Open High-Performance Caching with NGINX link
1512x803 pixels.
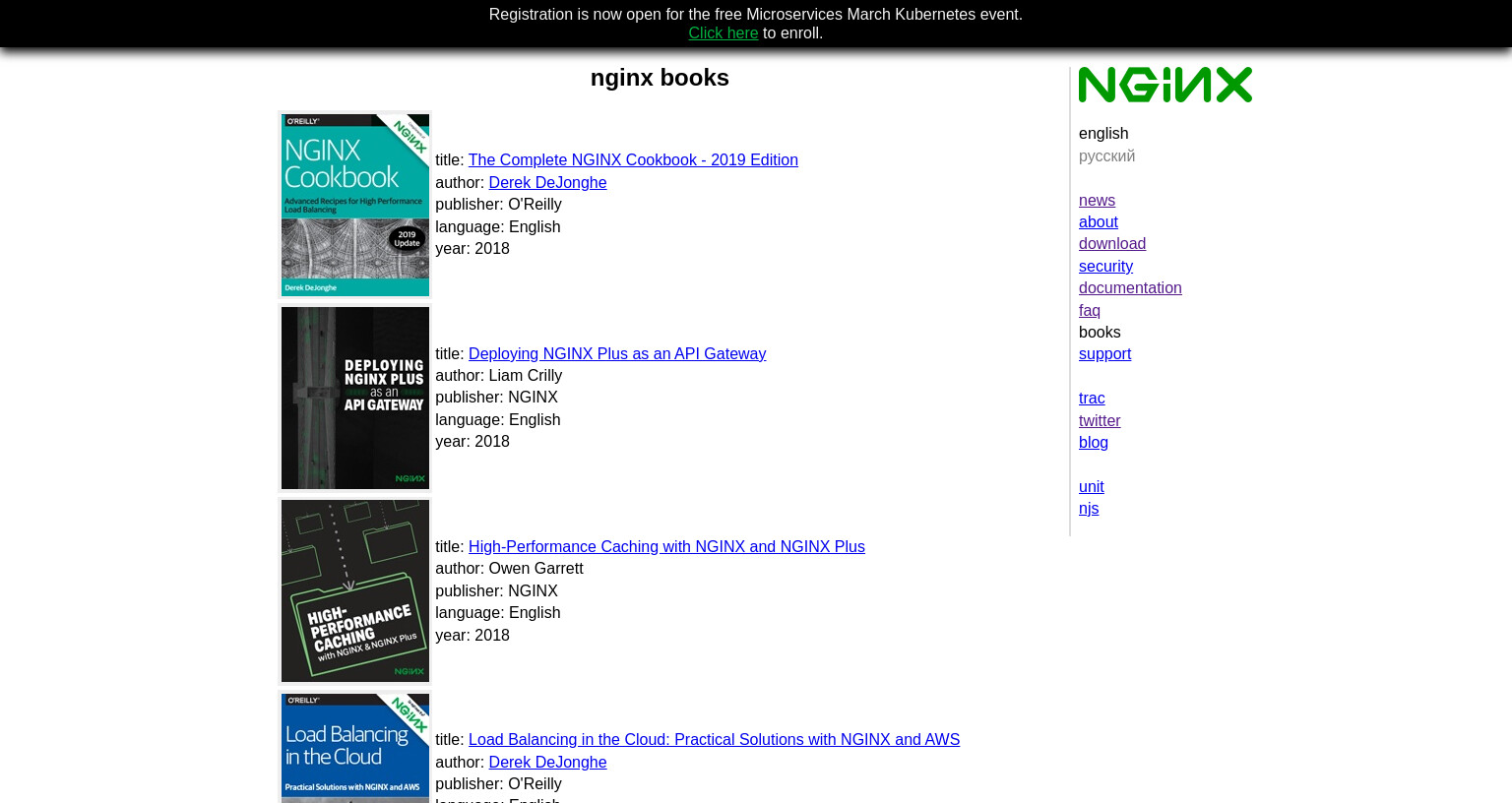pos(666,546)
